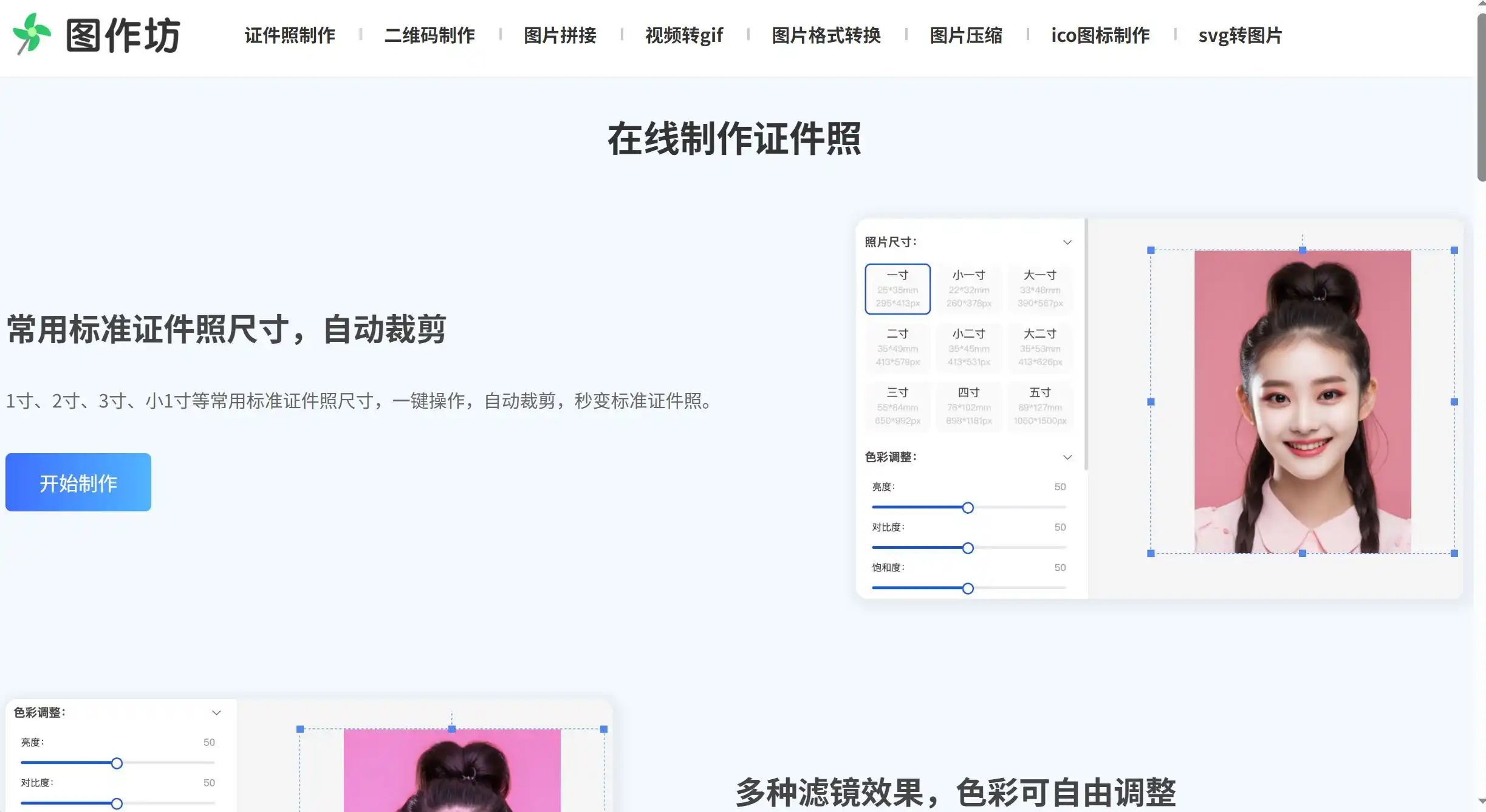Screen dimensions: 1486x812
Task: Open the 证件照制作 menu item
Action: click(290, 35)
